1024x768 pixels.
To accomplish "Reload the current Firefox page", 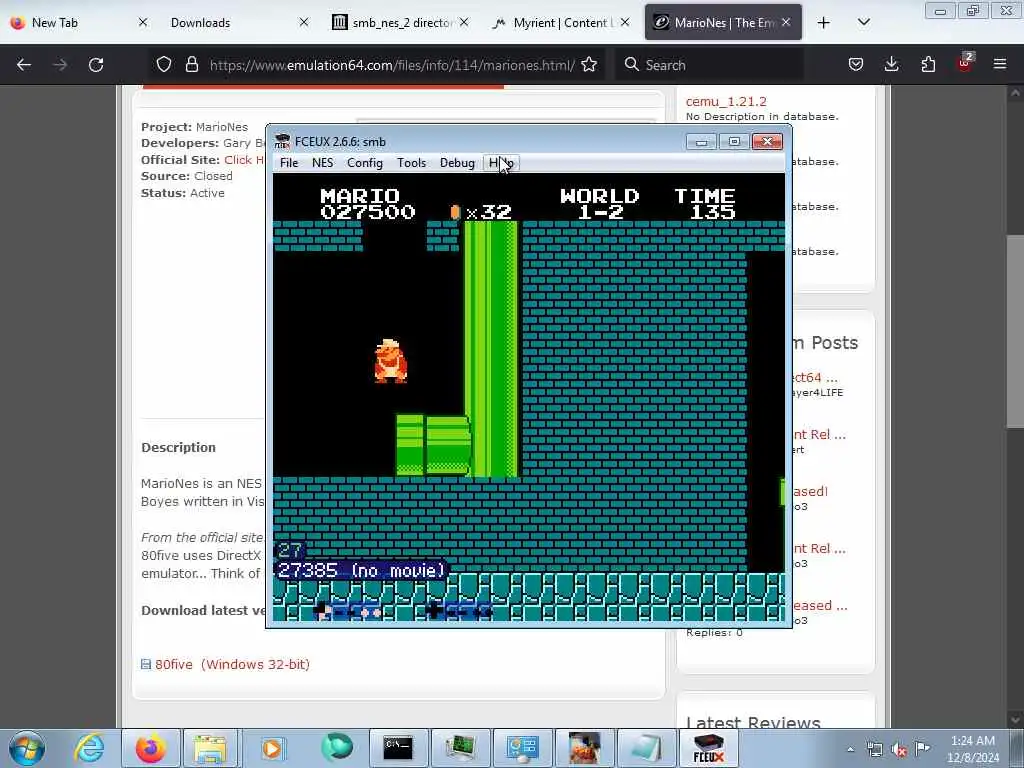I will [96, 65].
